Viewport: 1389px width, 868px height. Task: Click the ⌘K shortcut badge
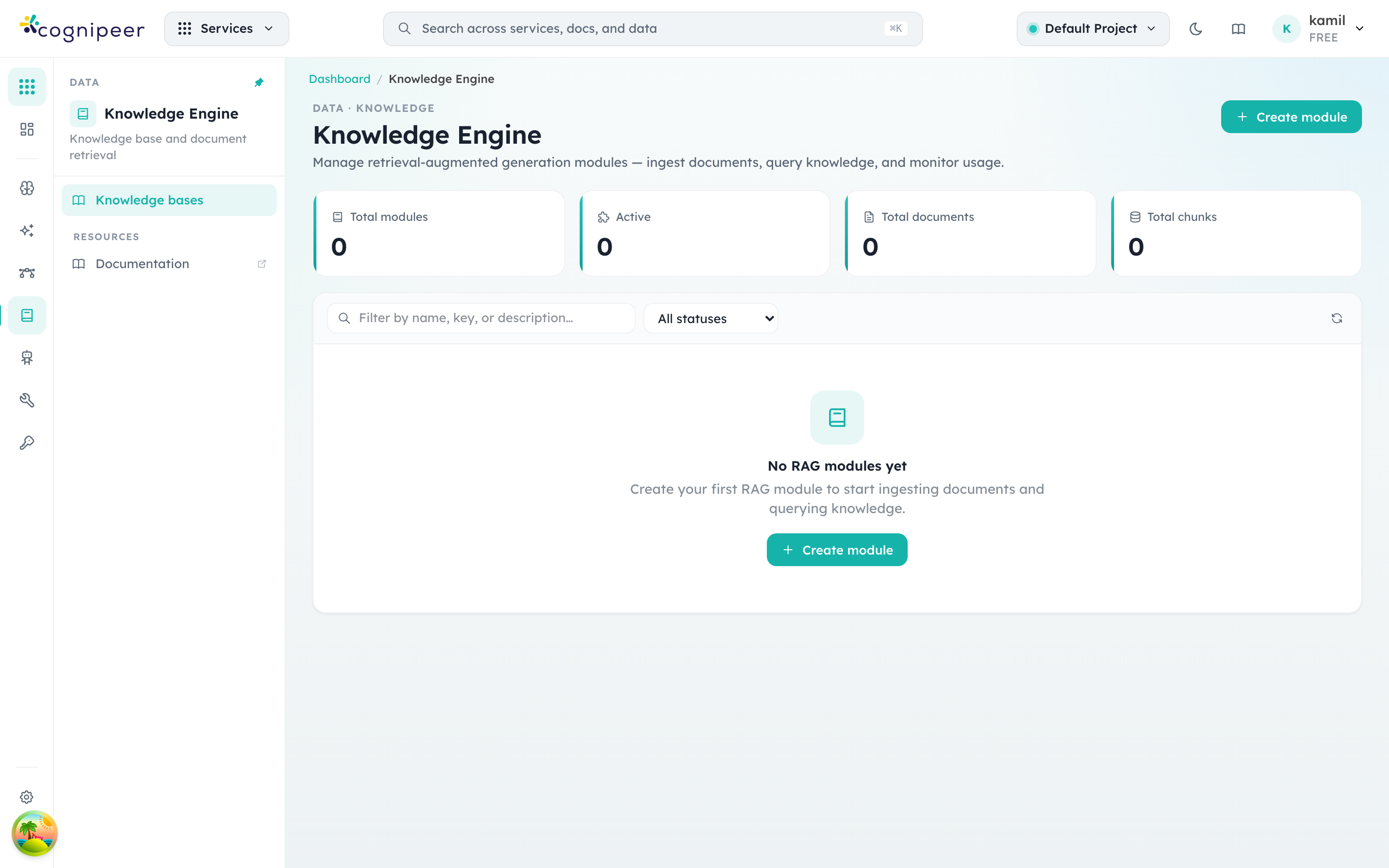tap(896, 28)
